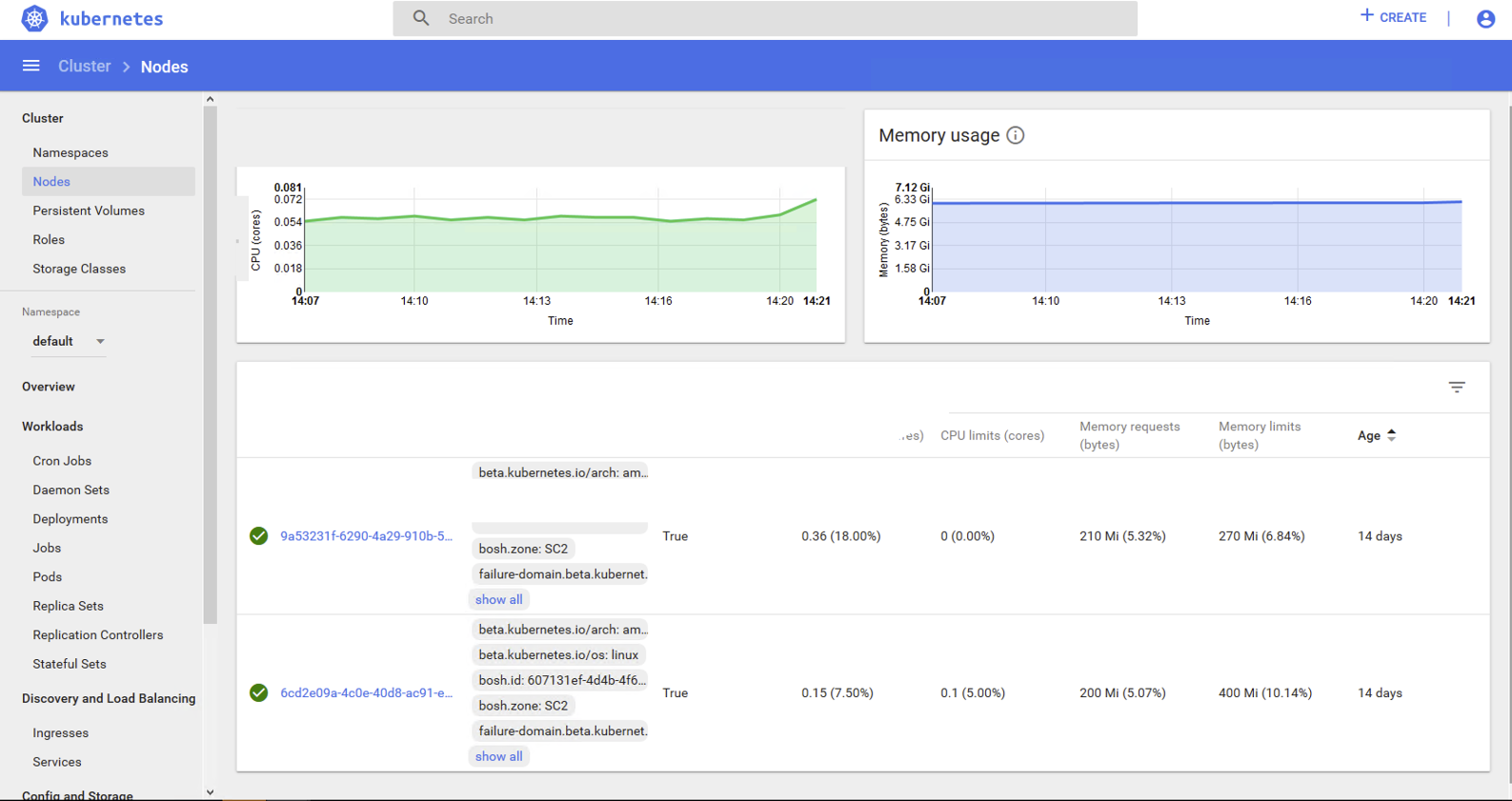Screen dimensions: 1512x801
Task: Click the Memory usage info icon
Action: click(x=1016, y=135)
